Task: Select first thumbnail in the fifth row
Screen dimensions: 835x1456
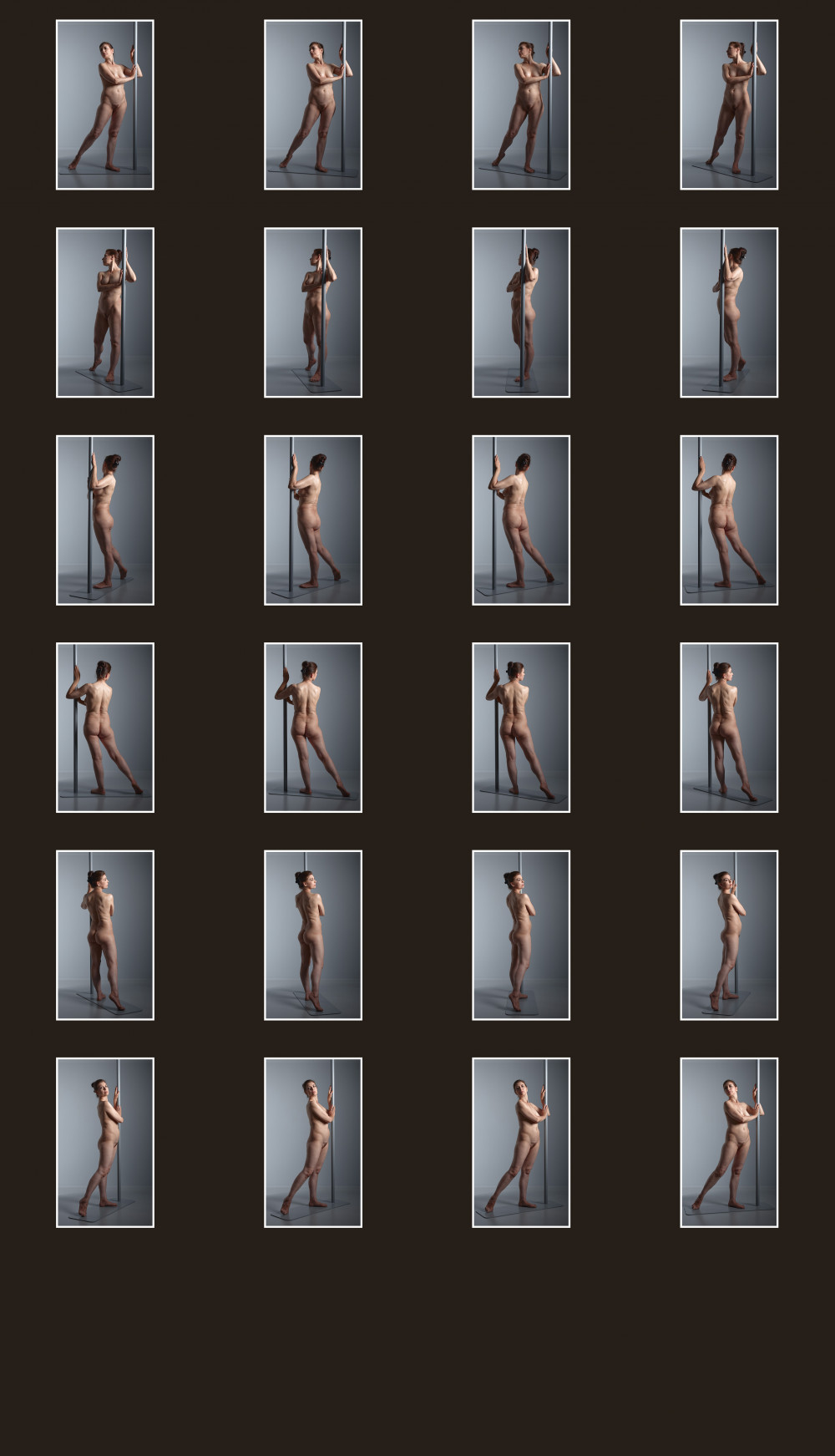Action: pyautogui.click(x=105, y=936)
